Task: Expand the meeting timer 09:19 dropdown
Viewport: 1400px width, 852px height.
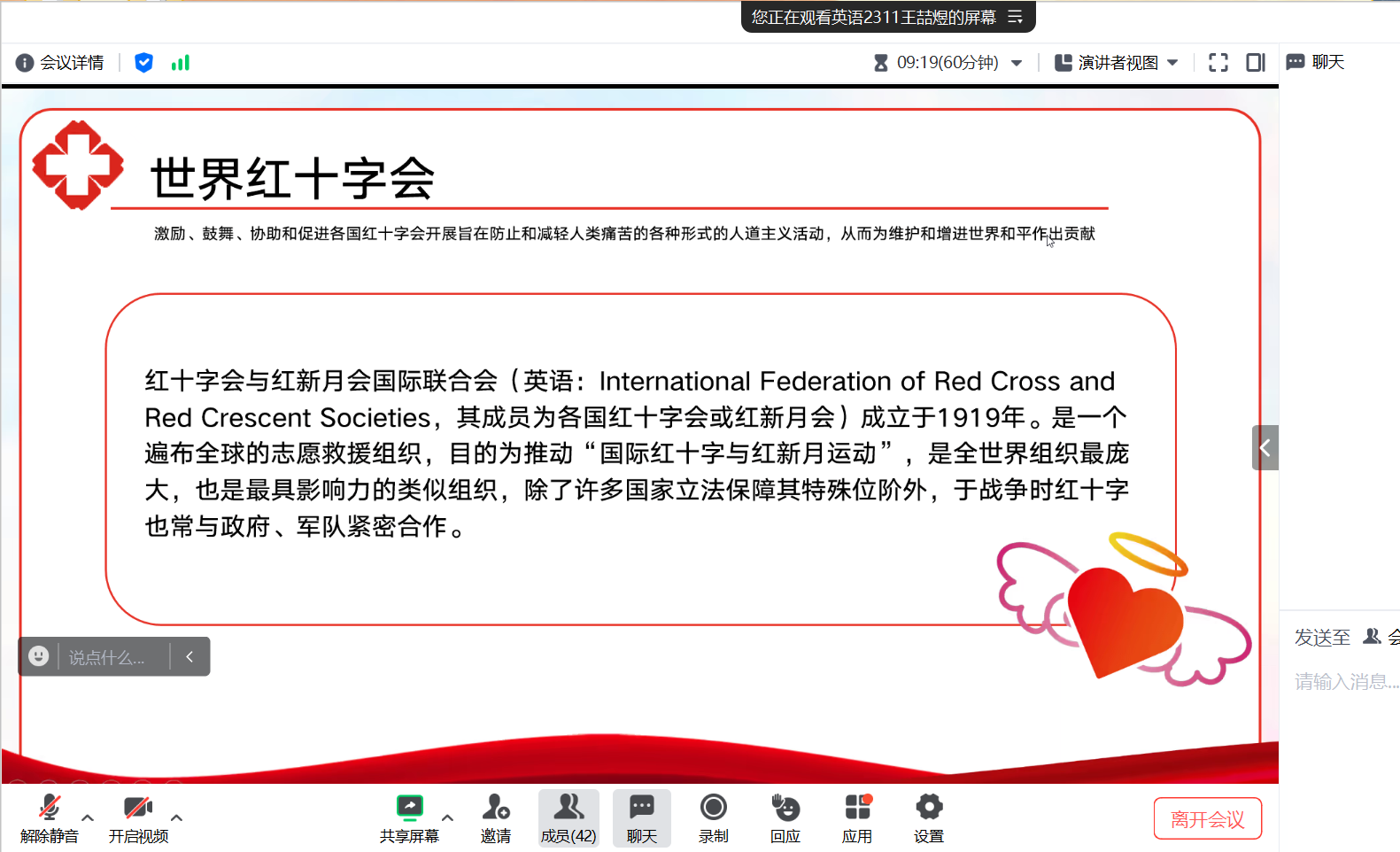Action: point(1017,63)
